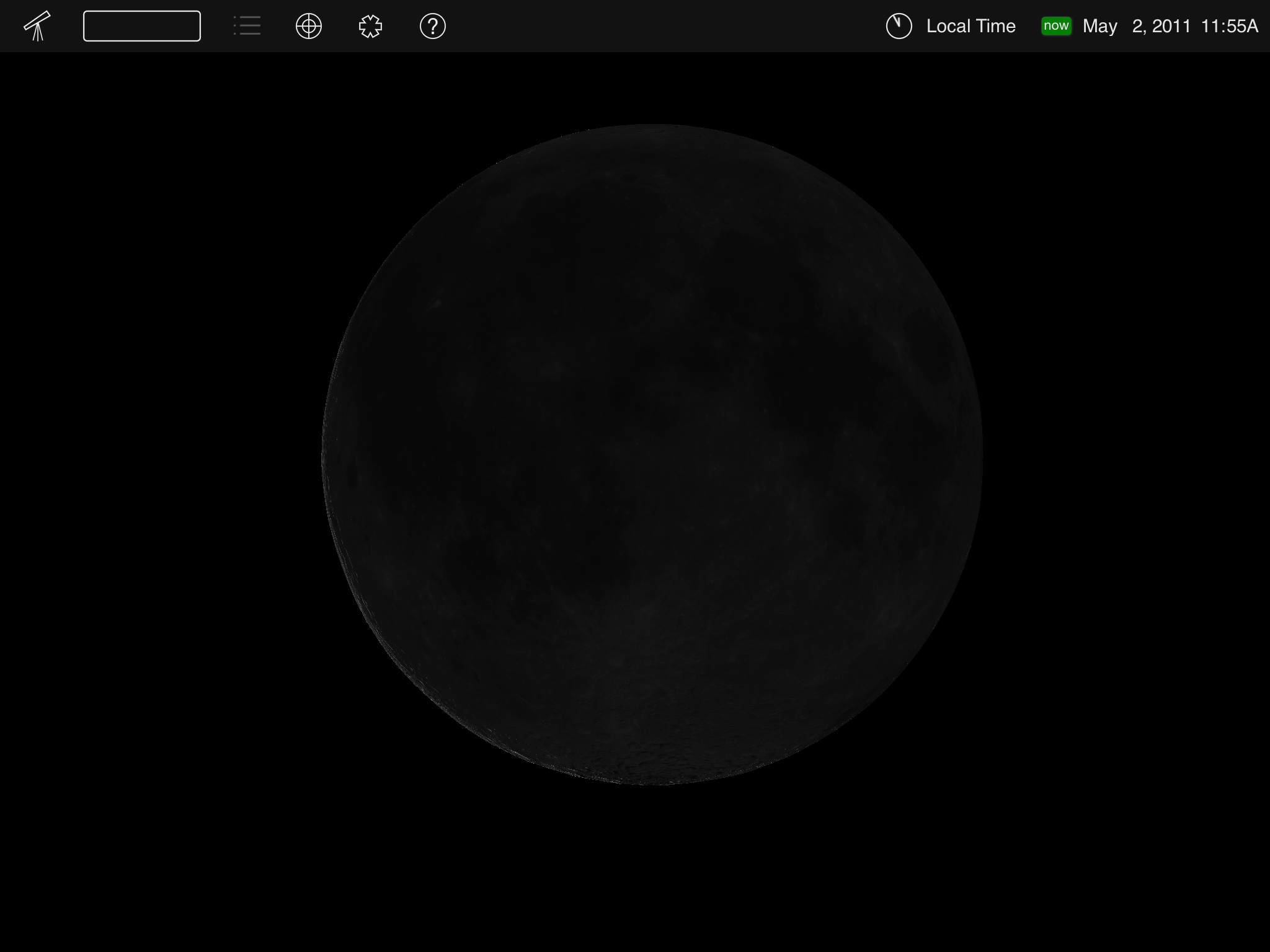Tap the center of the Moon disk
The image size is (1270, 952).
coord(652,454)
